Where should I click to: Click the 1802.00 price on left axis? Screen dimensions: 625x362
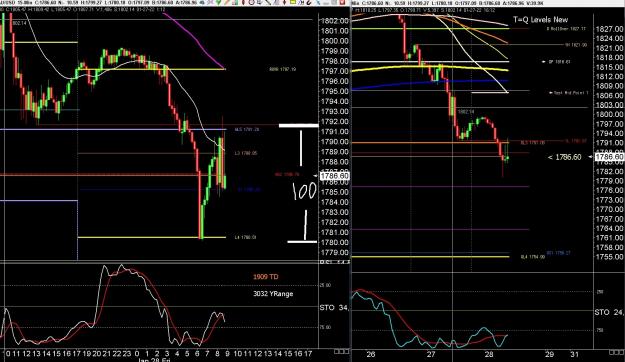335,21
